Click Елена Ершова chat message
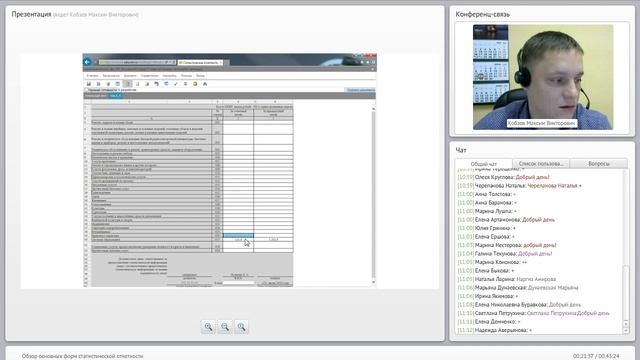 pos(486,237)
